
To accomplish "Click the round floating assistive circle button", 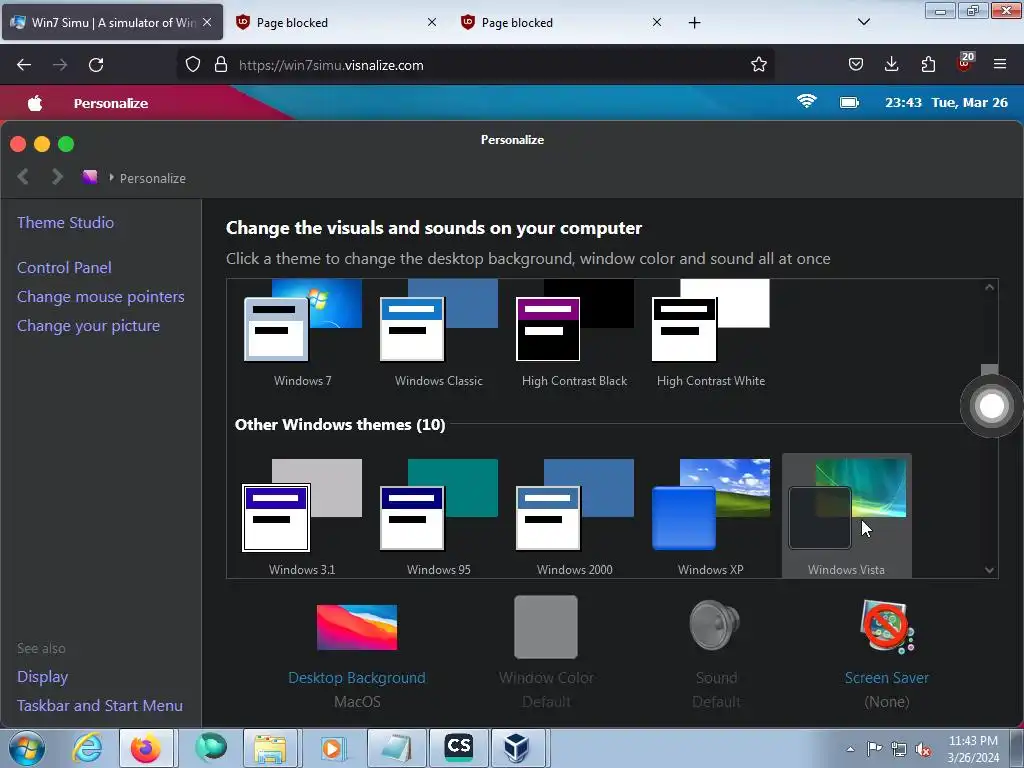I will tap(991, 406).
